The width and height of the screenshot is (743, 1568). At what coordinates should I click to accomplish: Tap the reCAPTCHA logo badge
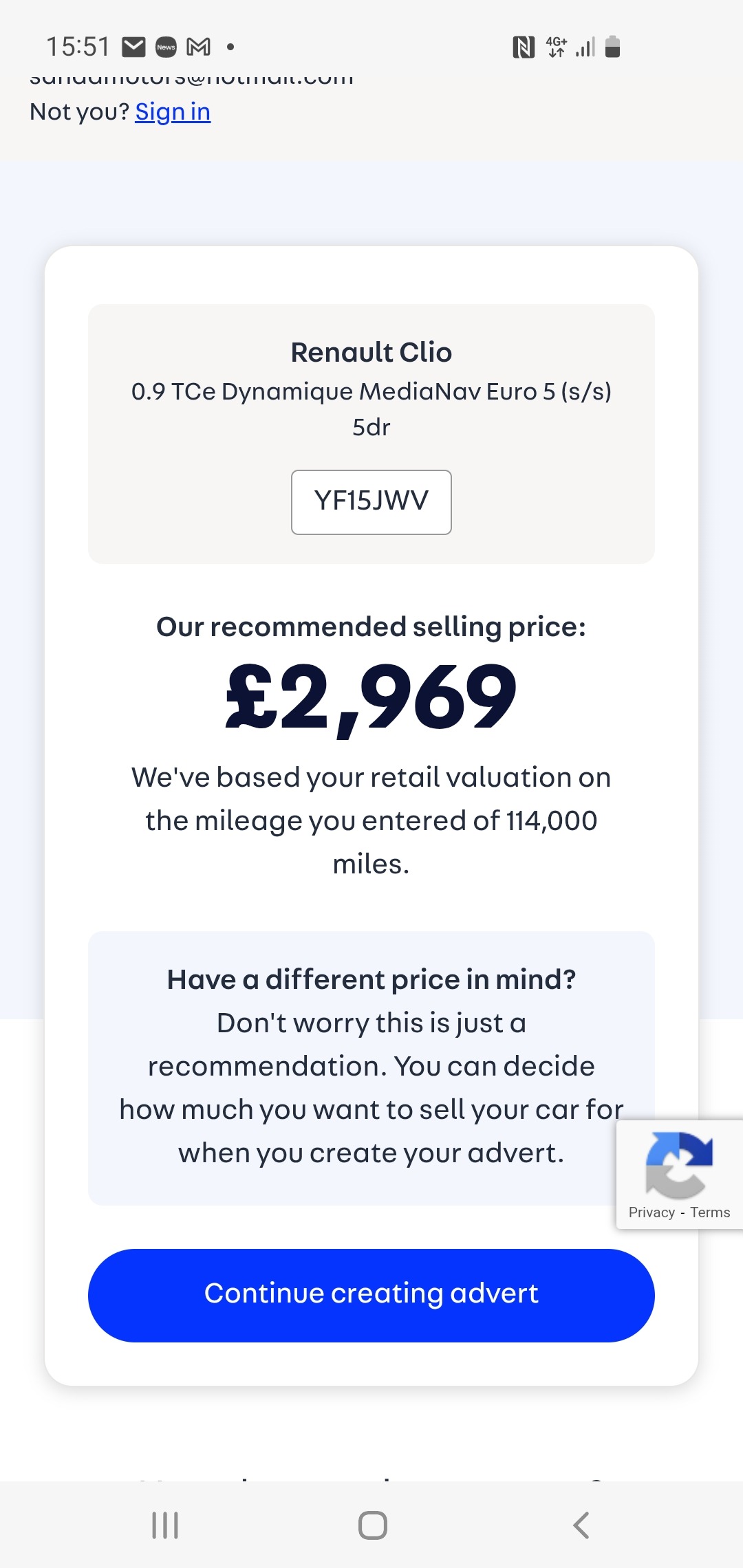(x=679, y=1164)
